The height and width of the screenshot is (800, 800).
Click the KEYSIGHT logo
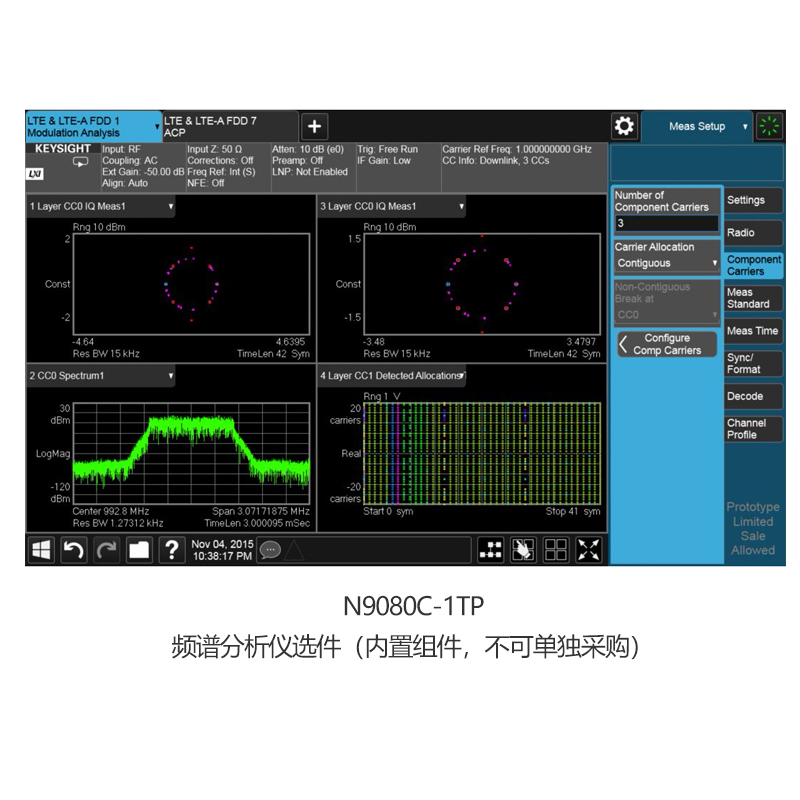(x=63, y=148)
